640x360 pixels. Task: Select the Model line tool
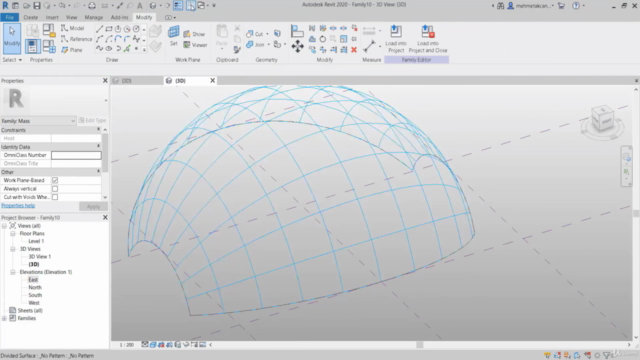[73, 28]
